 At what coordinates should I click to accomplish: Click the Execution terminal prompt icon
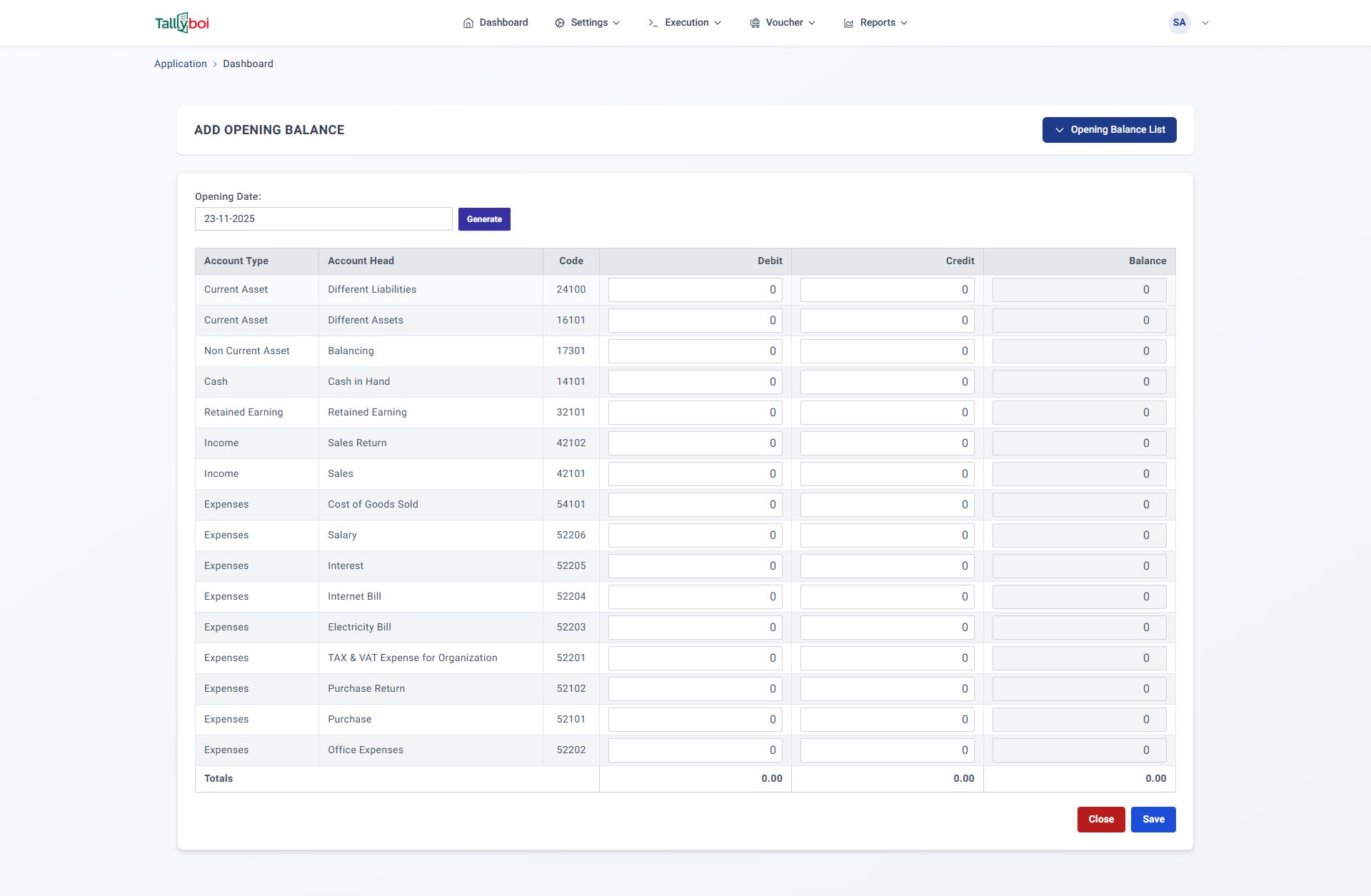[653, 23]
